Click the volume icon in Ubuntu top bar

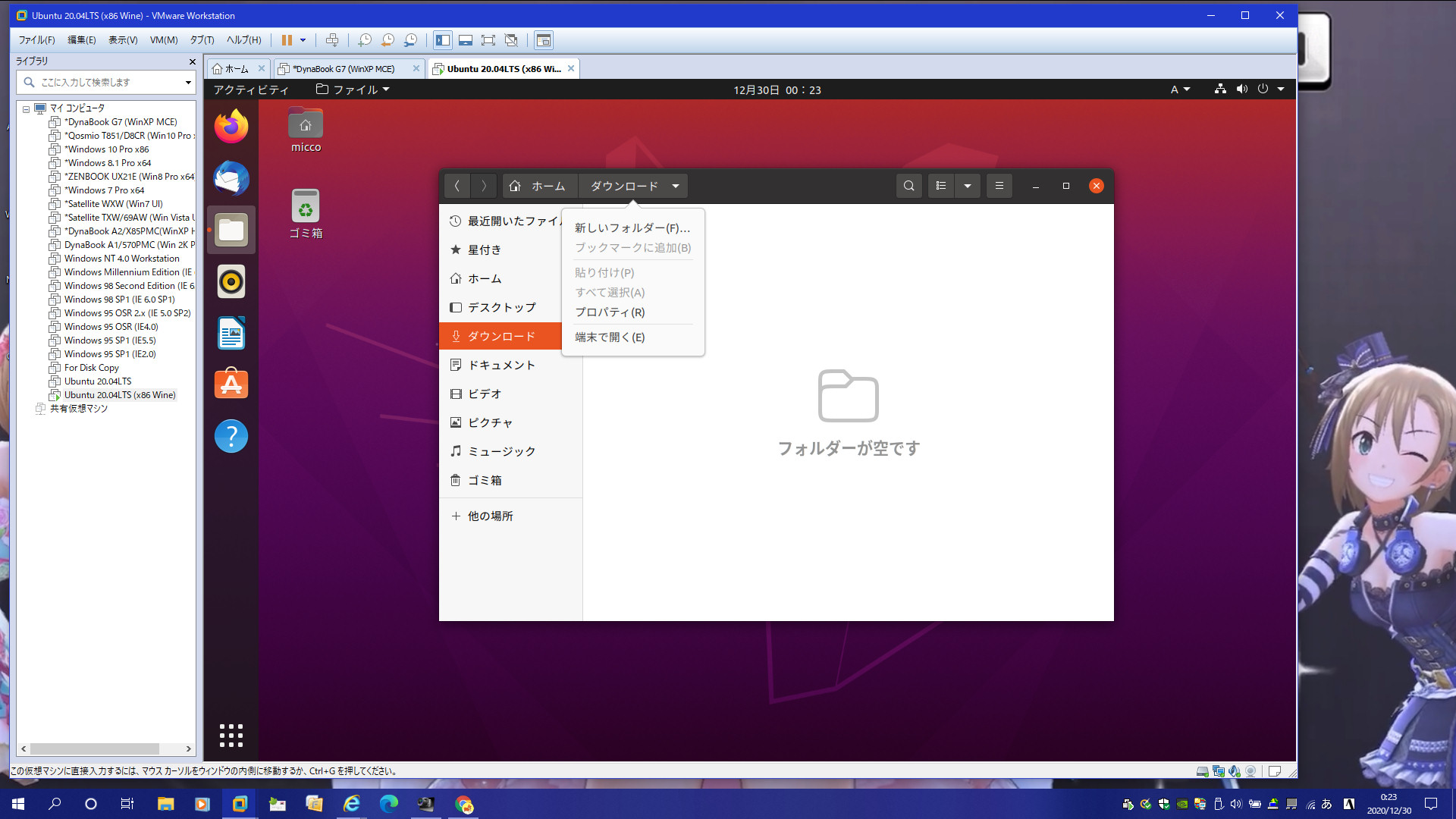pos(1241,89)
